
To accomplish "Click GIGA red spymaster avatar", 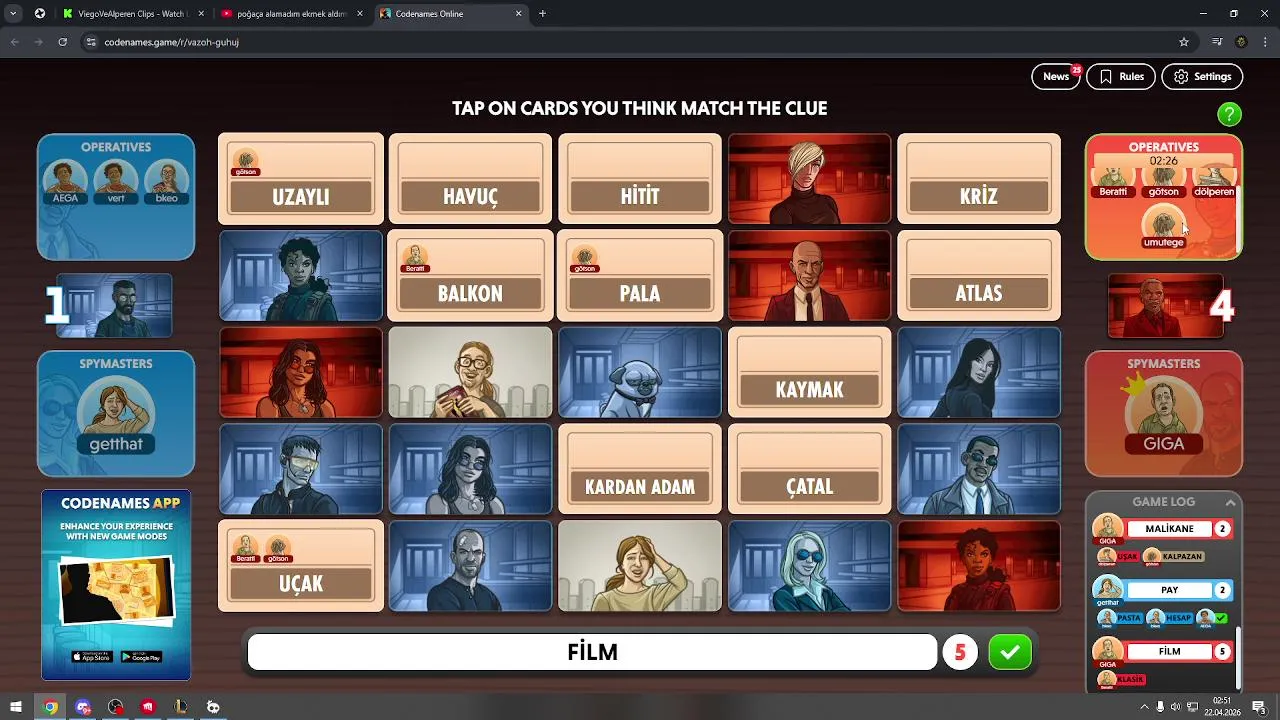I will [1164, 415].
